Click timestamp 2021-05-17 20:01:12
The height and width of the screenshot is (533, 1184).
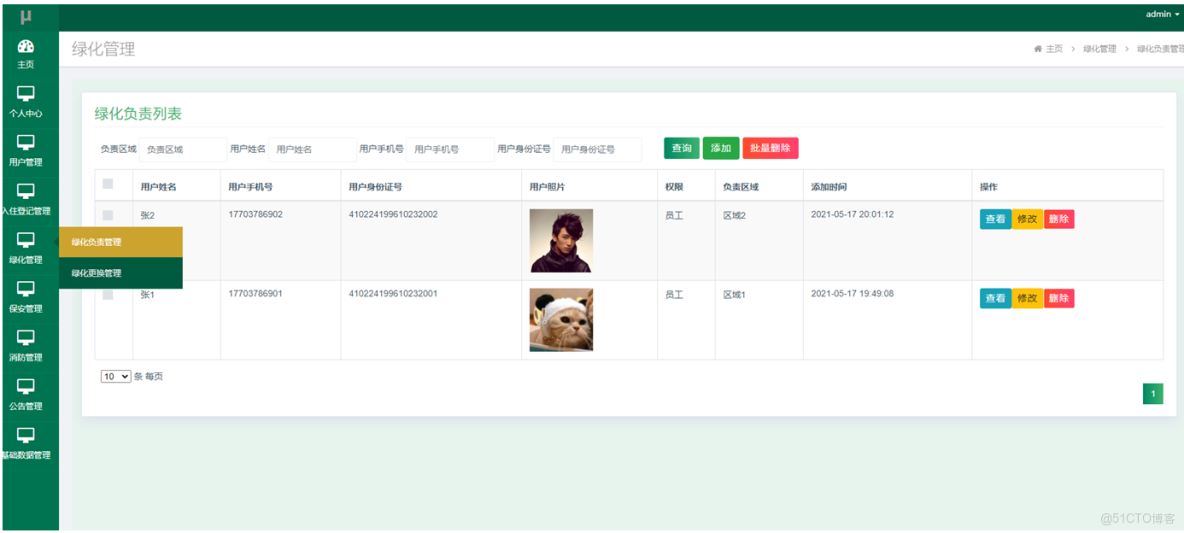853,214
